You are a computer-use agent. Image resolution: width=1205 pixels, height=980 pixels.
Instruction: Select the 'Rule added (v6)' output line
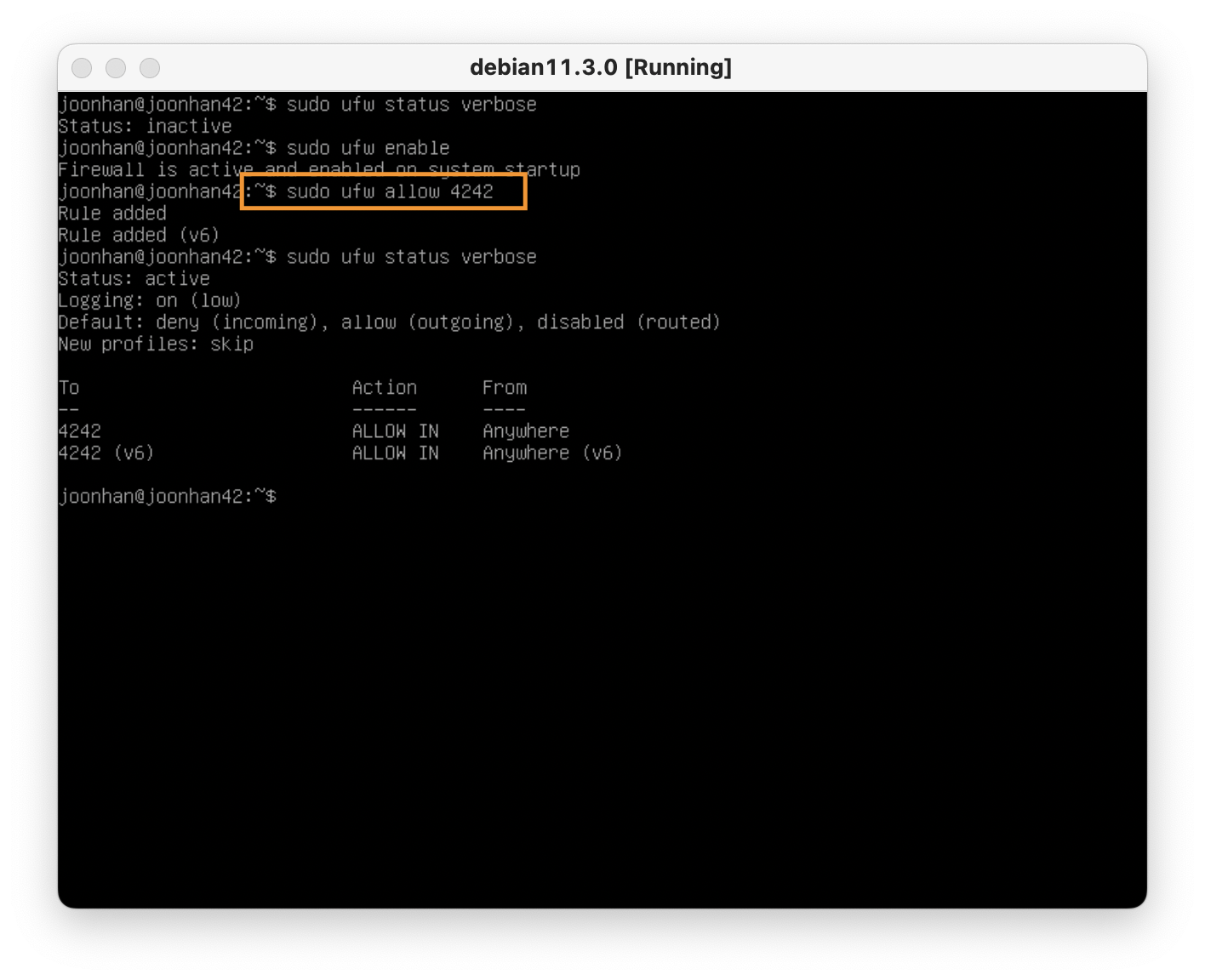tap(139, 236)
